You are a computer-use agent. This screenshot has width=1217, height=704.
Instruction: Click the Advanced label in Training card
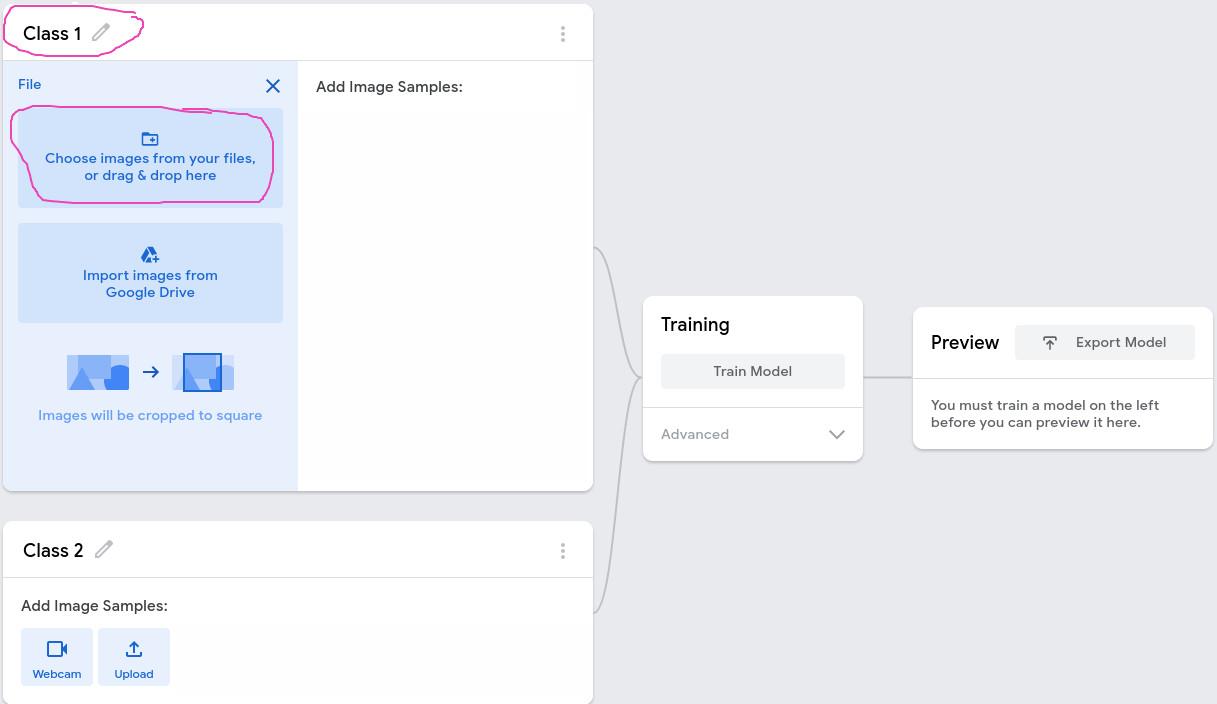[x=695, y=434]
